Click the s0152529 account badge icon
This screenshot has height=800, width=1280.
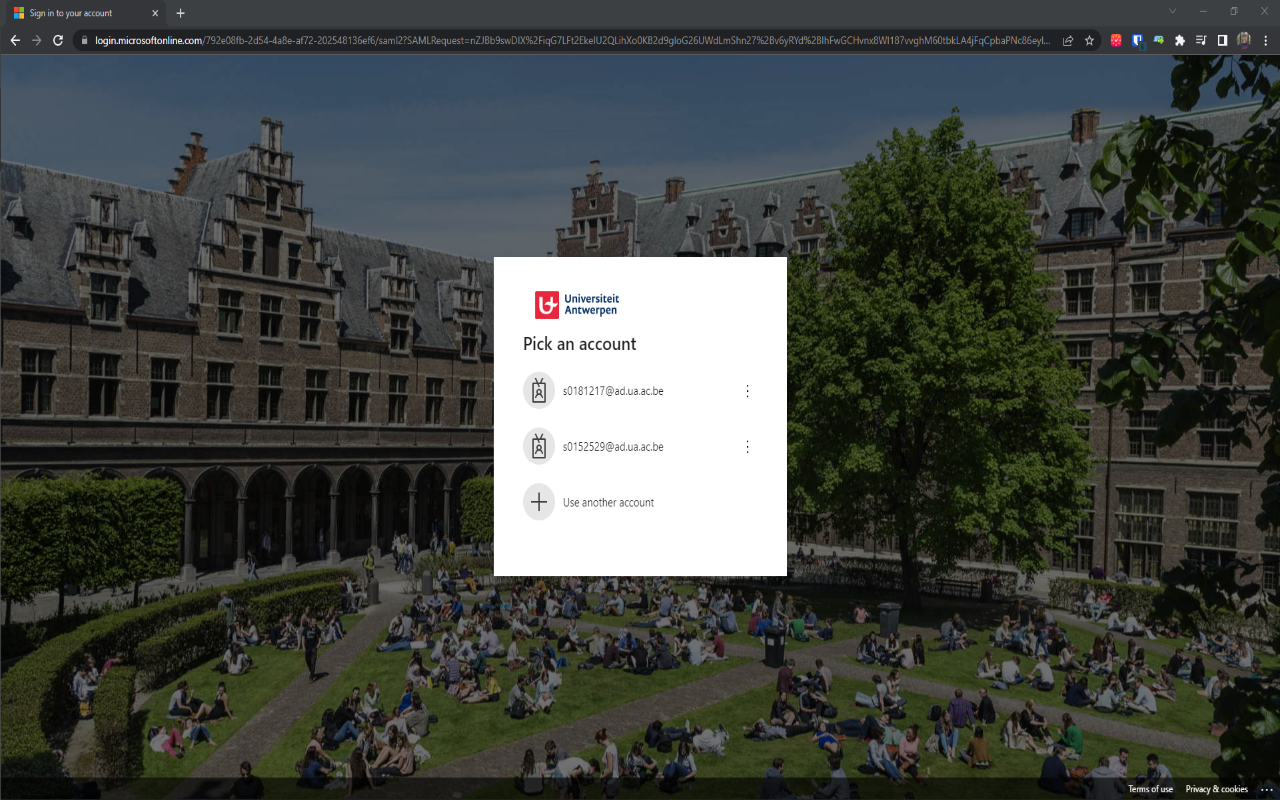point(539,446)
